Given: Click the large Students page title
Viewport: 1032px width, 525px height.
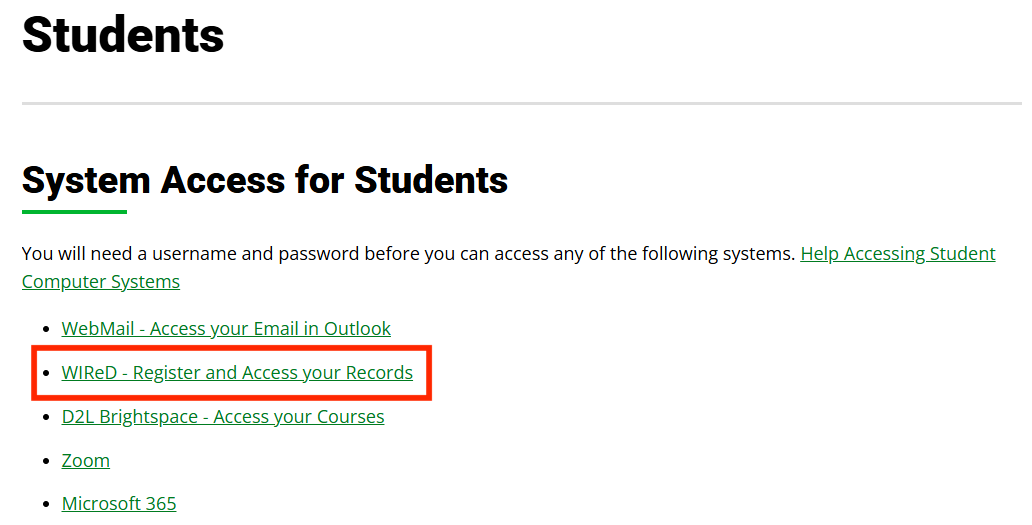Looking at the screenshot, I should pyautogui.click(x=123, y=35).
